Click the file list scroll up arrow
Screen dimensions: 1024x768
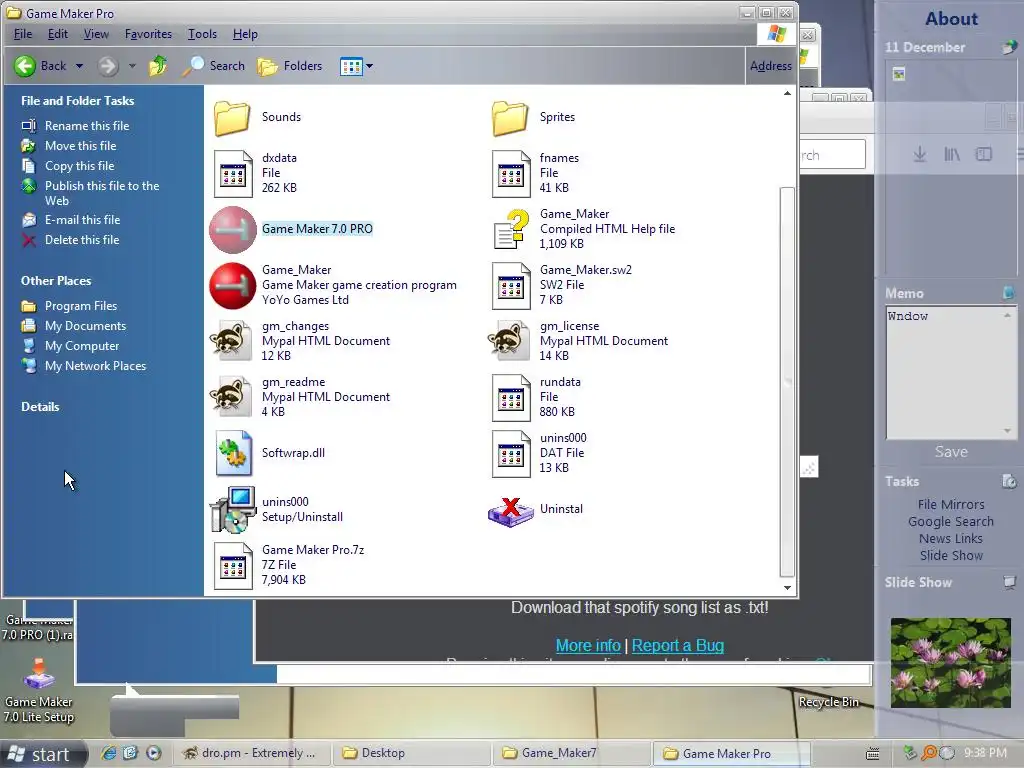788,94
